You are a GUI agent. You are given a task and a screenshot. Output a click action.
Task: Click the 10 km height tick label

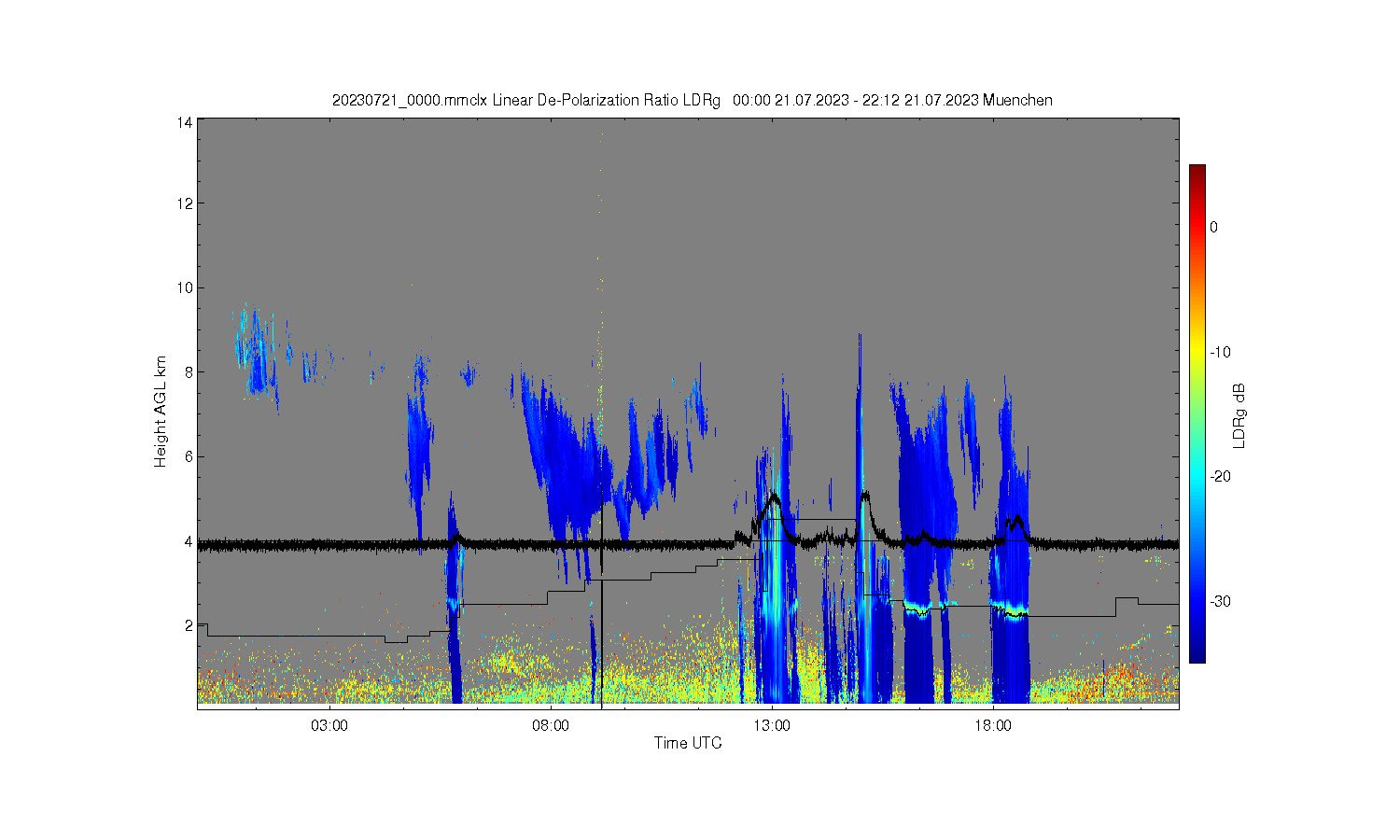point(185,287)
